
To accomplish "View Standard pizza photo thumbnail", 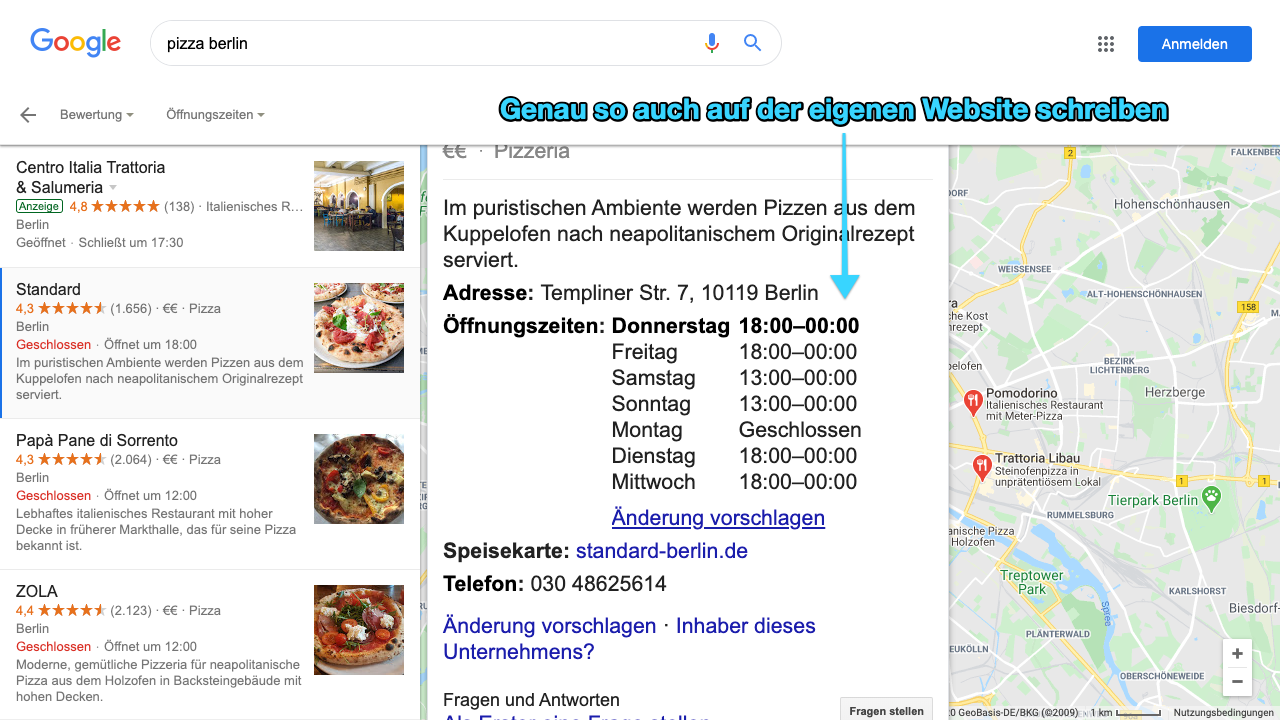I will [x=359, y=328].
